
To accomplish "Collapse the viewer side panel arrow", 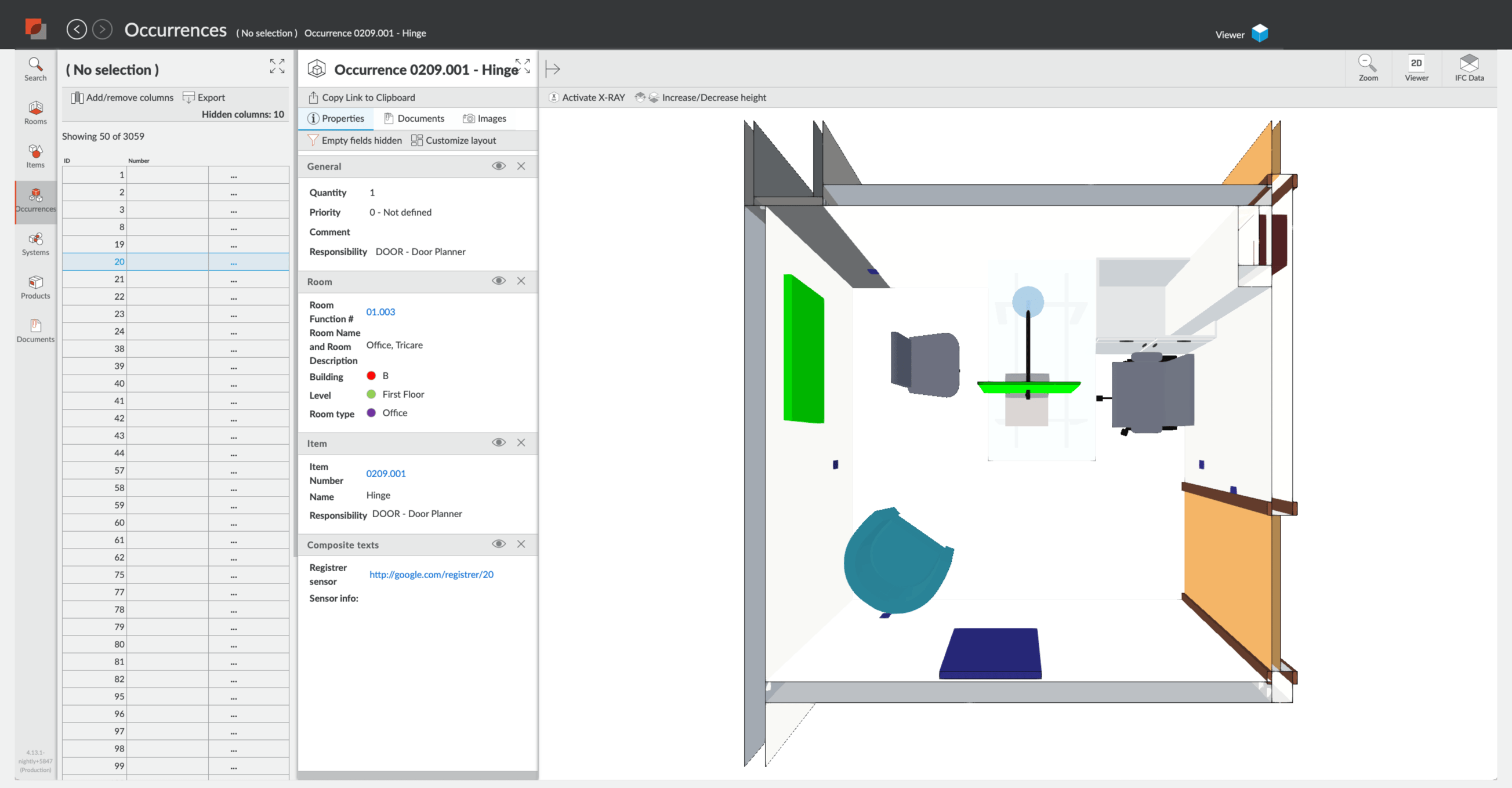I will point(552,68).
